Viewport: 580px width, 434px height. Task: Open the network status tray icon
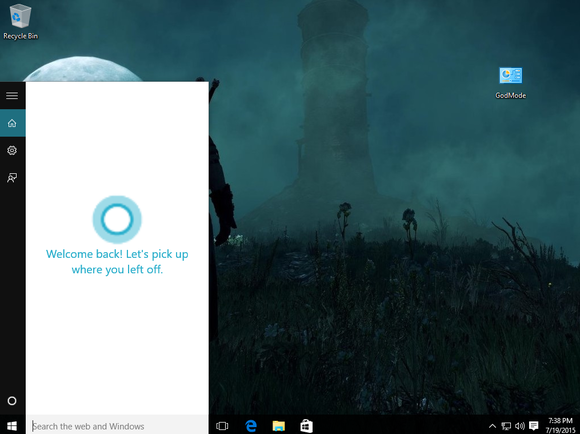pos(506,426)
